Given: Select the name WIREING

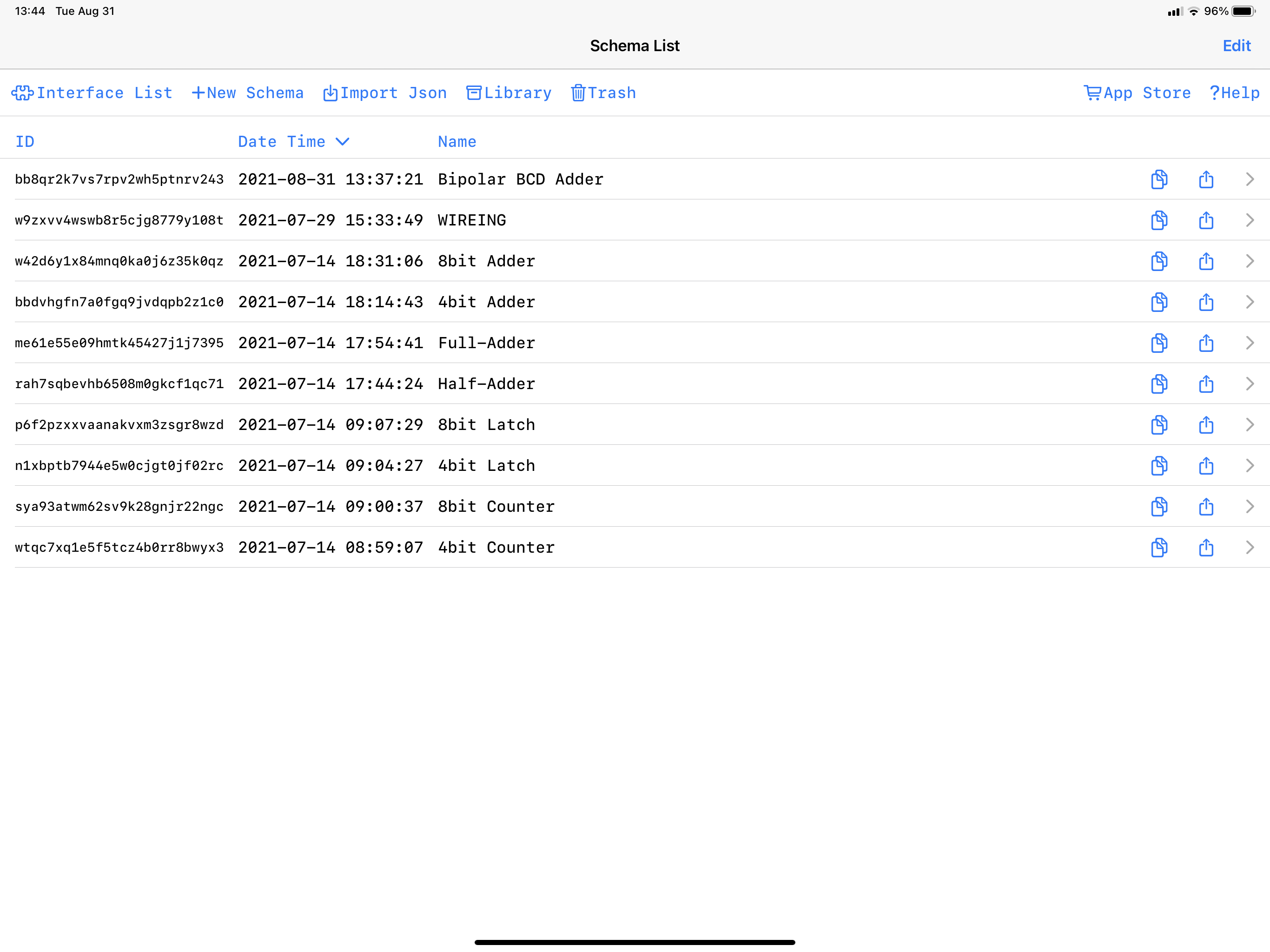Looking at the screenshot, I should pyautogui.click(x=472, y=220).
